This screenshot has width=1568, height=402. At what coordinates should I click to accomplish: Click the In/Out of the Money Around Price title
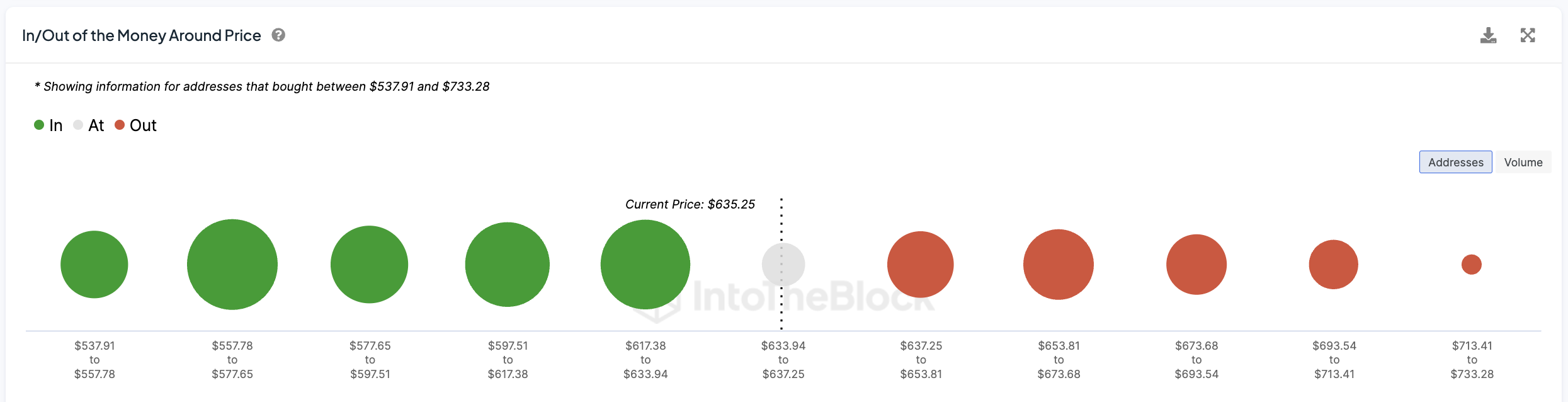pyautogui.click(x=142, y=35)
